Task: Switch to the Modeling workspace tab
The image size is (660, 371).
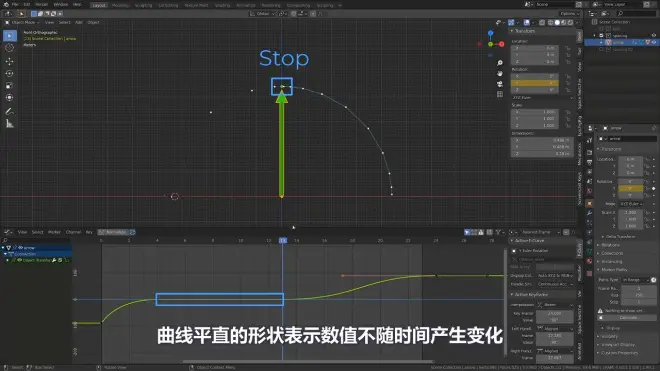Action: (120, 5)
